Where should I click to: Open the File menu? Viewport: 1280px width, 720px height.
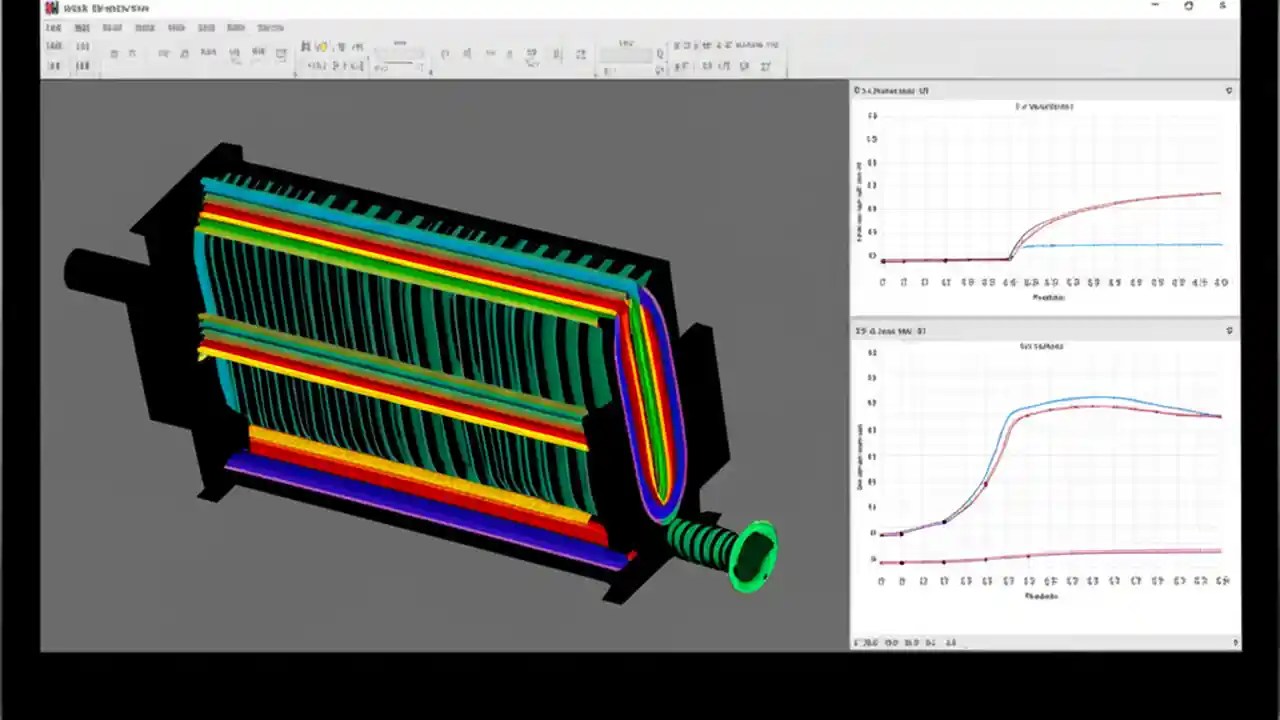53,27
